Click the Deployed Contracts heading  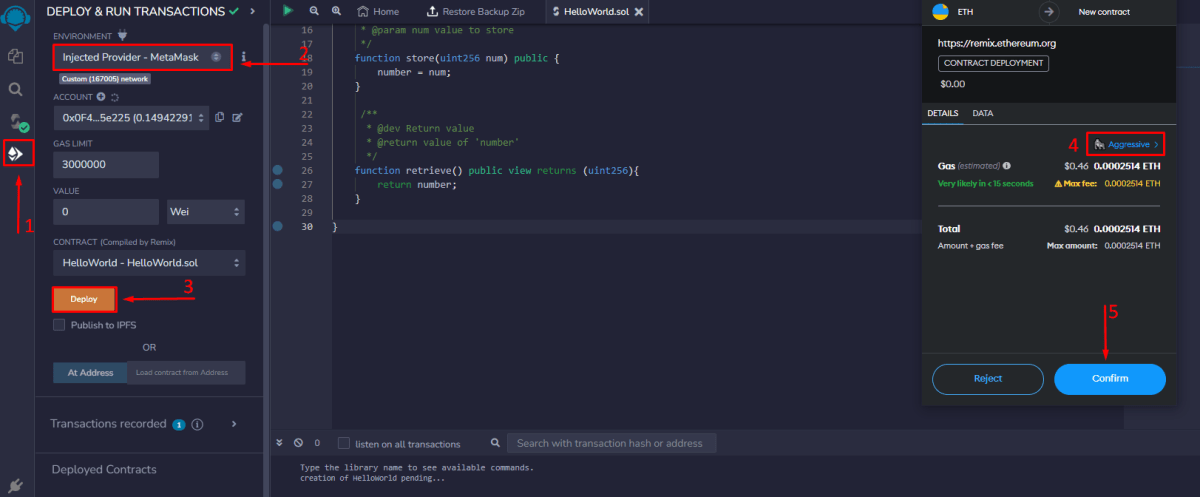(x=104, y=469)
